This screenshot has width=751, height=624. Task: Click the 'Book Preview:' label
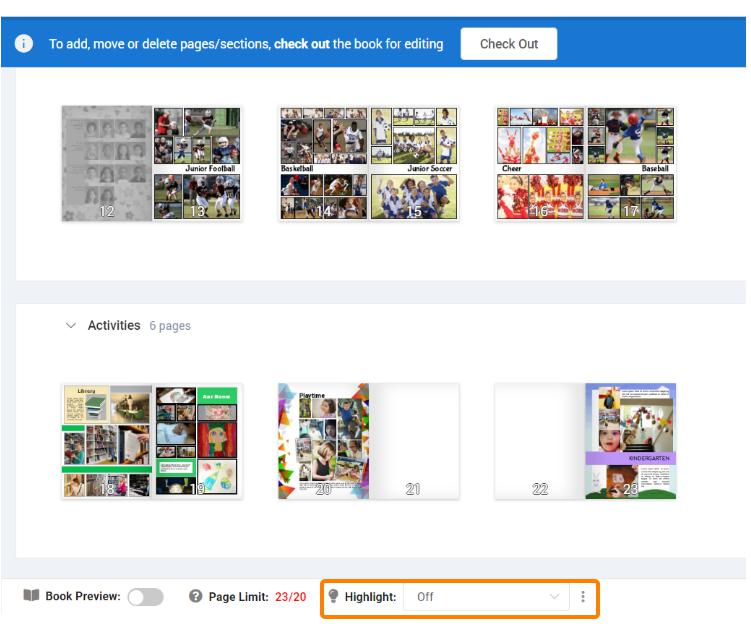coord(83,596)
